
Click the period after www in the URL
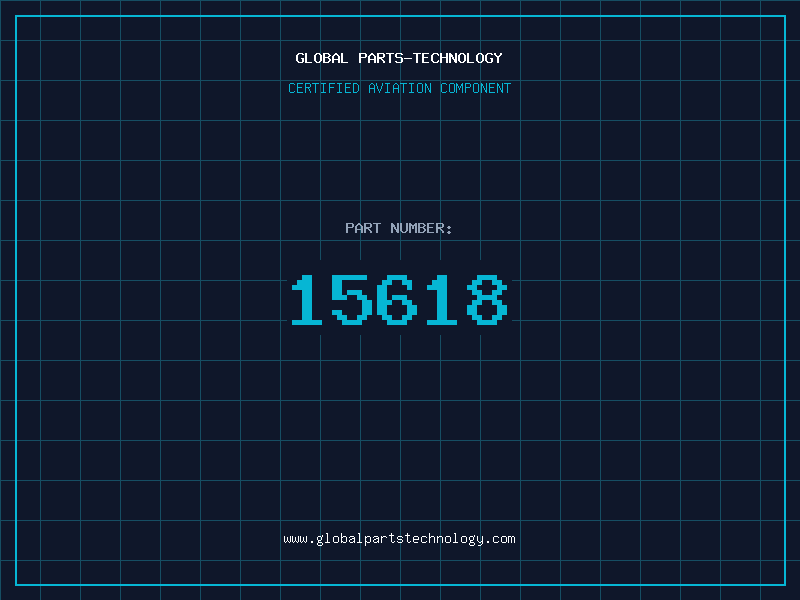312,543
